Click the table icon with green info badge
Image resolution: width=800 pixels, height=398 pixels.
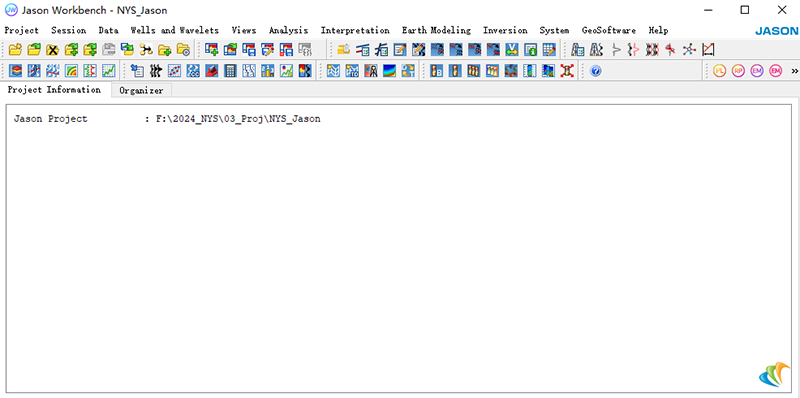point(531,49)
